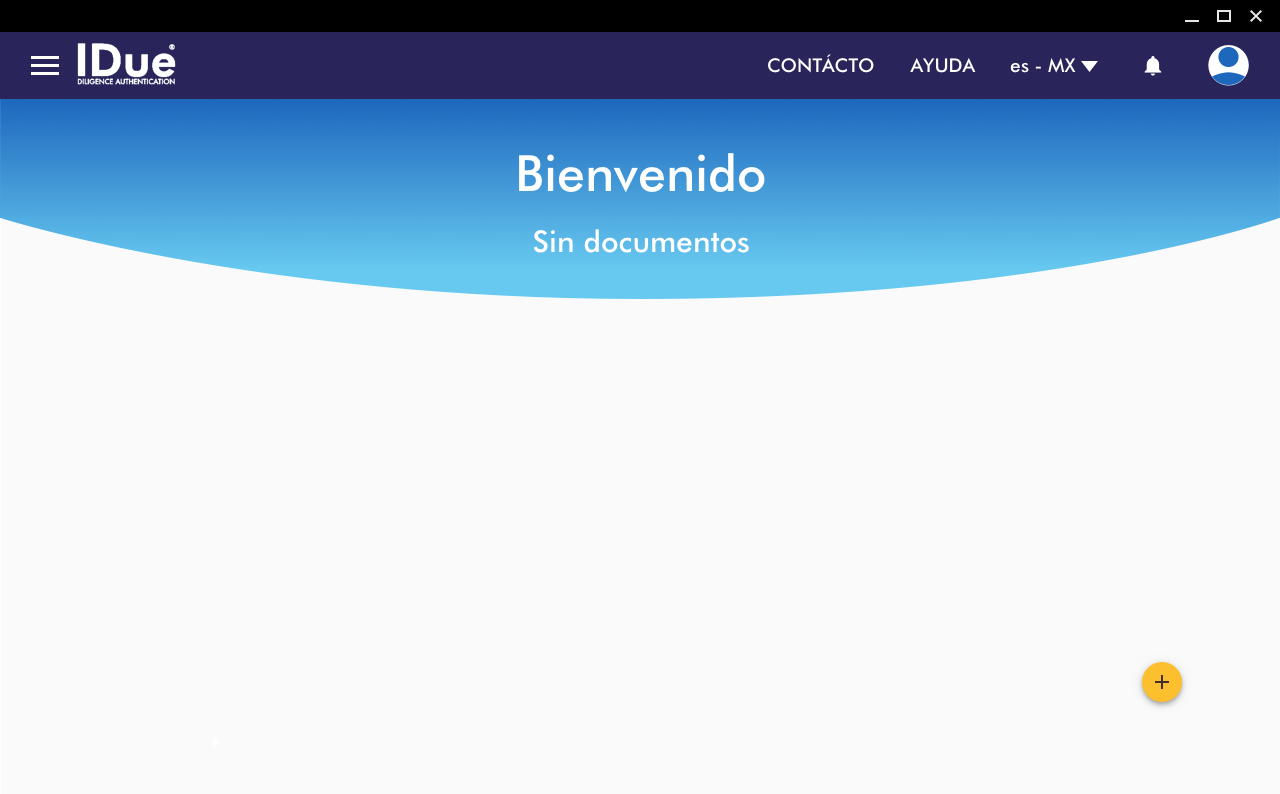
Task: Click the IDue logo
Action: tap(126, 61)
